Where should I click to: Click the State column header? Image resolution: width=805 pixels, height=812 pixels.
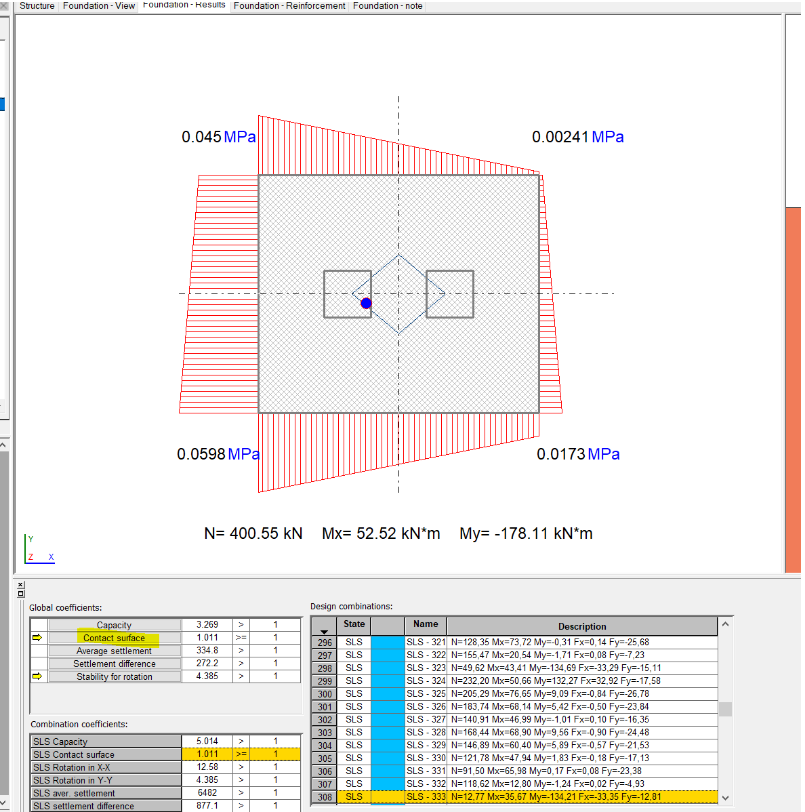pyautogui.click(x=353, y=625)
